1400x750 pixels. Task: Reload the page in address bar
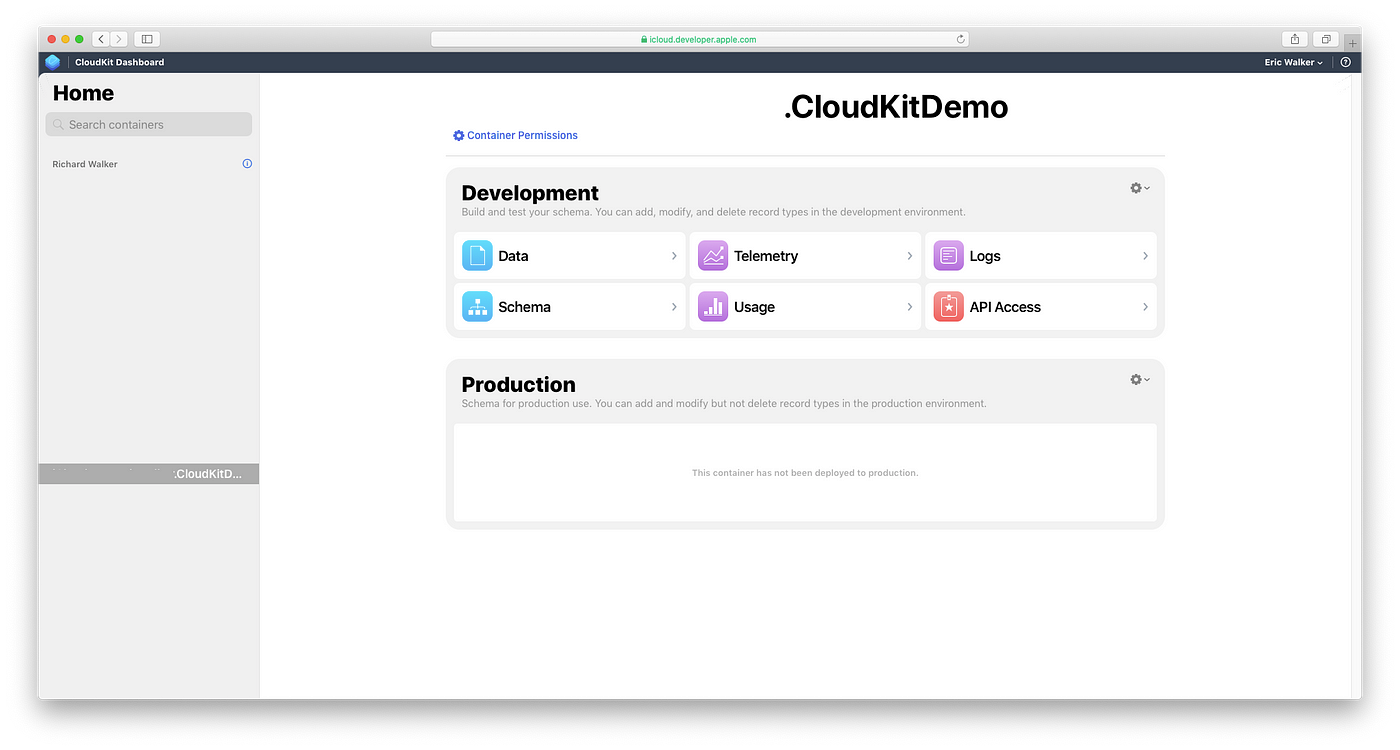pyautogui.click(x=961, y=39)
